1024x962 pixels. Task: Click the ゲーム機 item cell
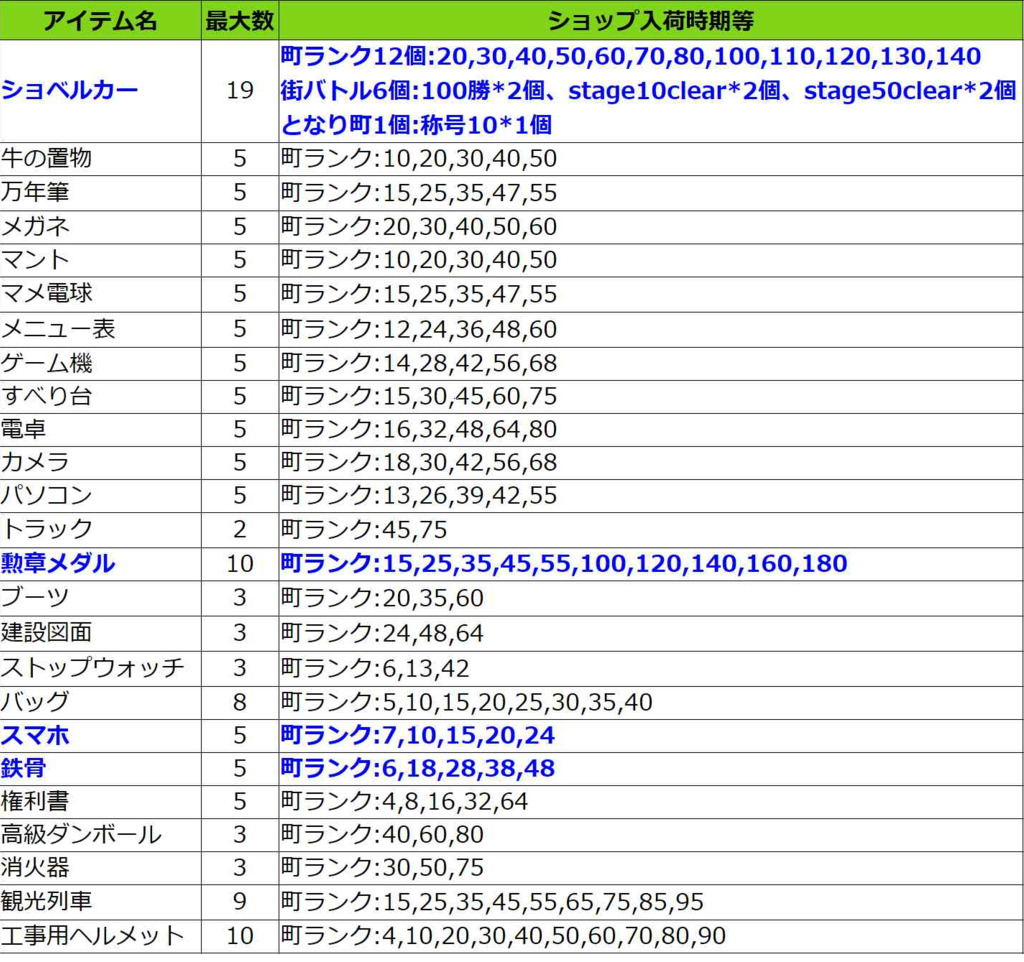tap(47, 363)
